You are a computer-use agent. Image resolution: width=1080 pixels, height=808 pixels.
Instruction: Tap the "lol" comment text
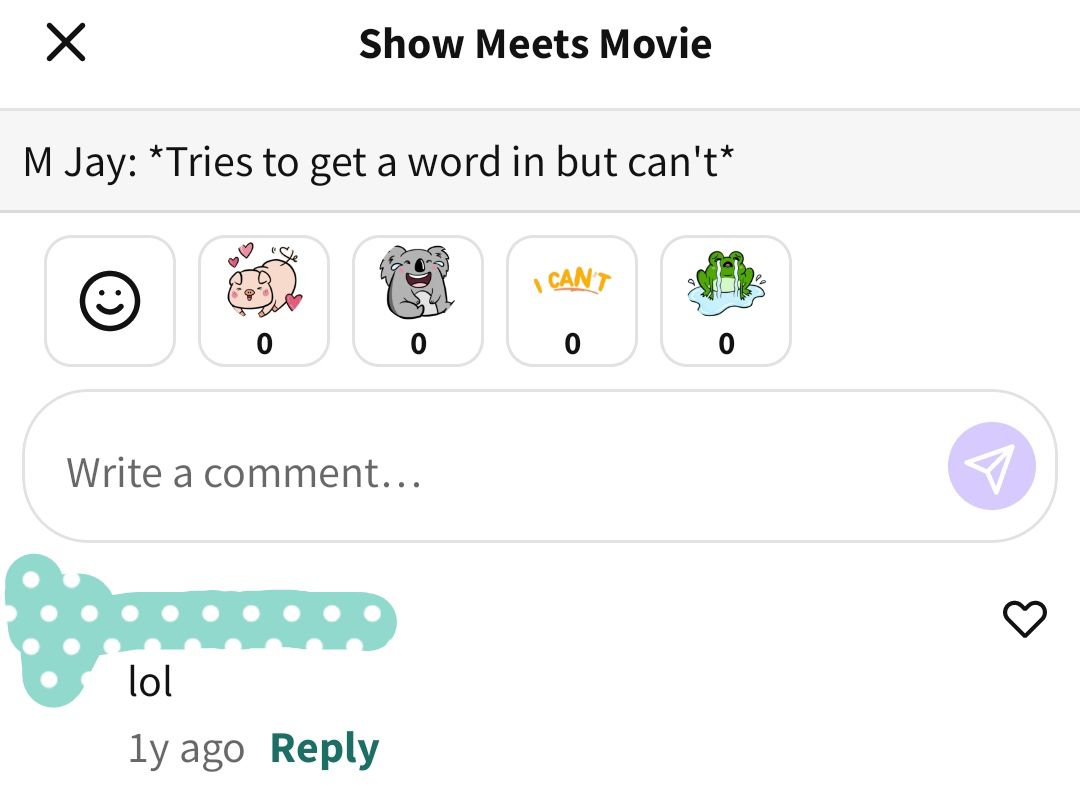point(150,682)
